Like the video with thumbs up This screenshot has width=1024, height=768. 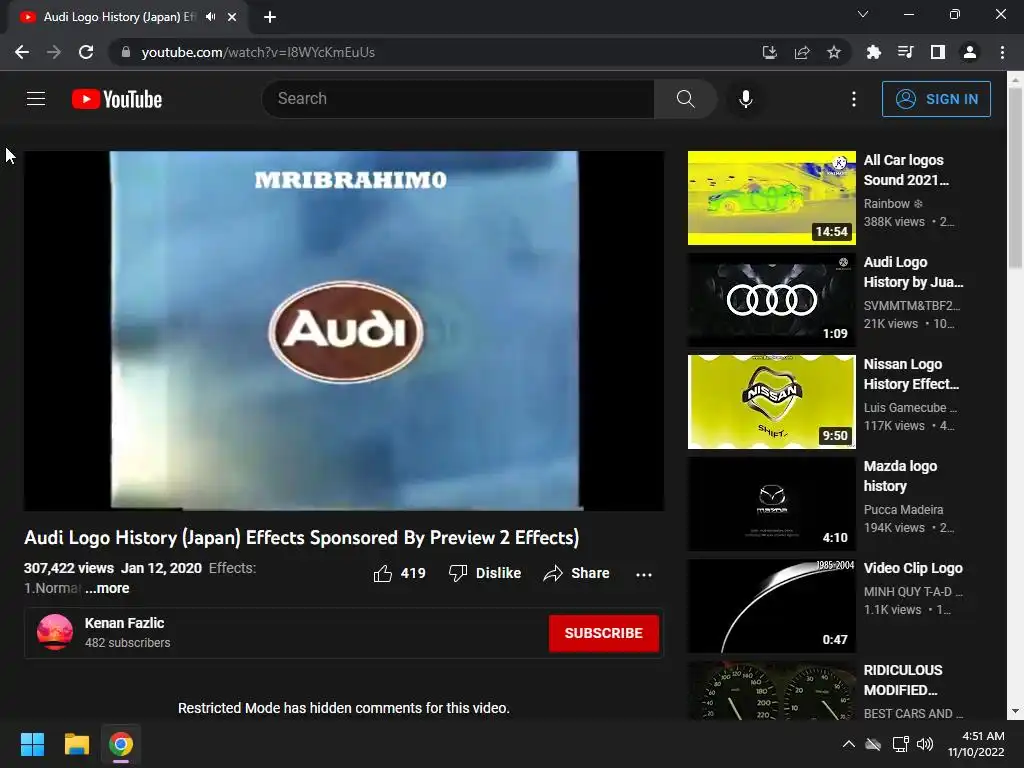point(399,573)
